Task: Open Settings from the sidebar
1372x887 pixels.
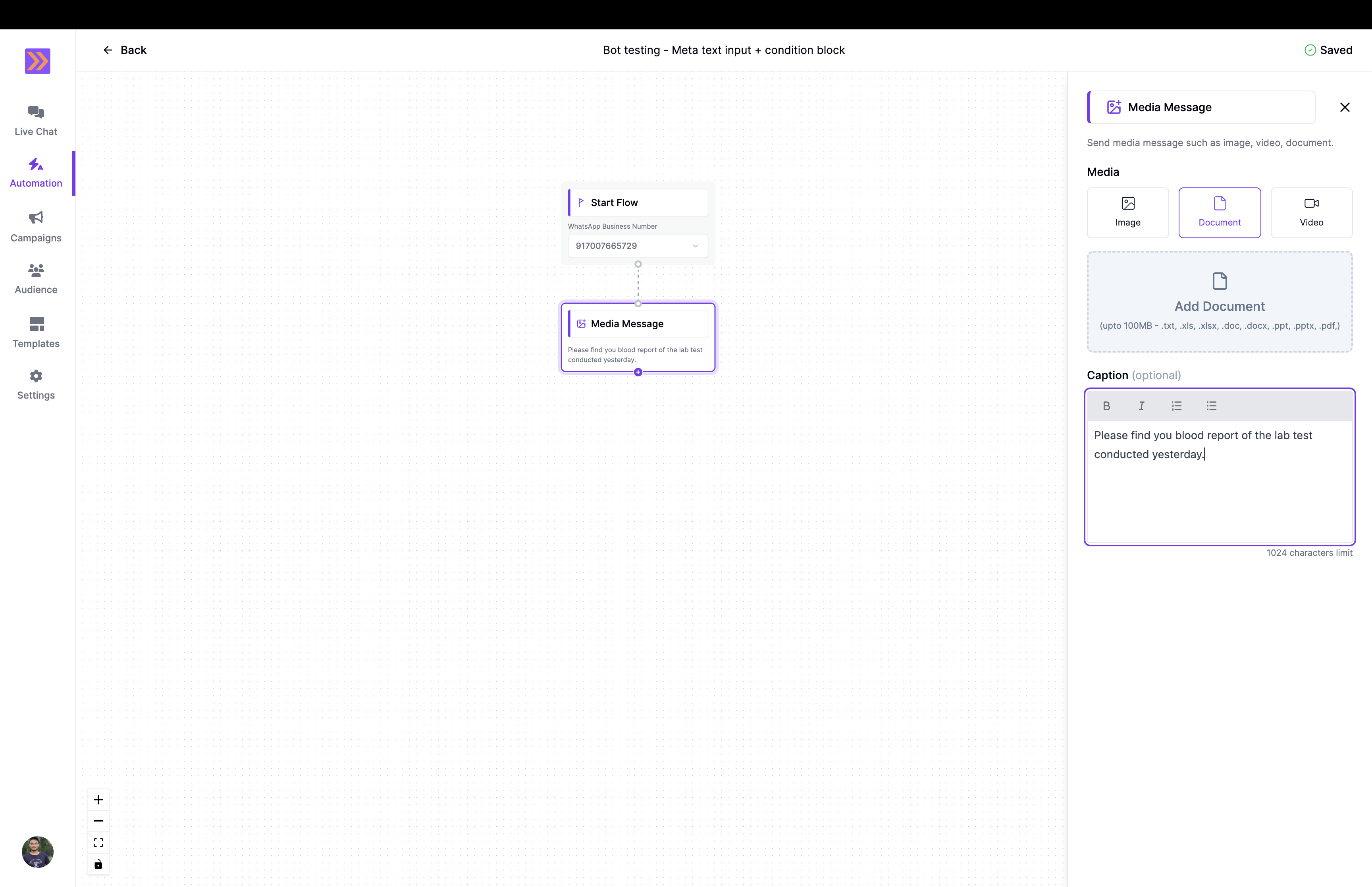Action: (35, 384)
